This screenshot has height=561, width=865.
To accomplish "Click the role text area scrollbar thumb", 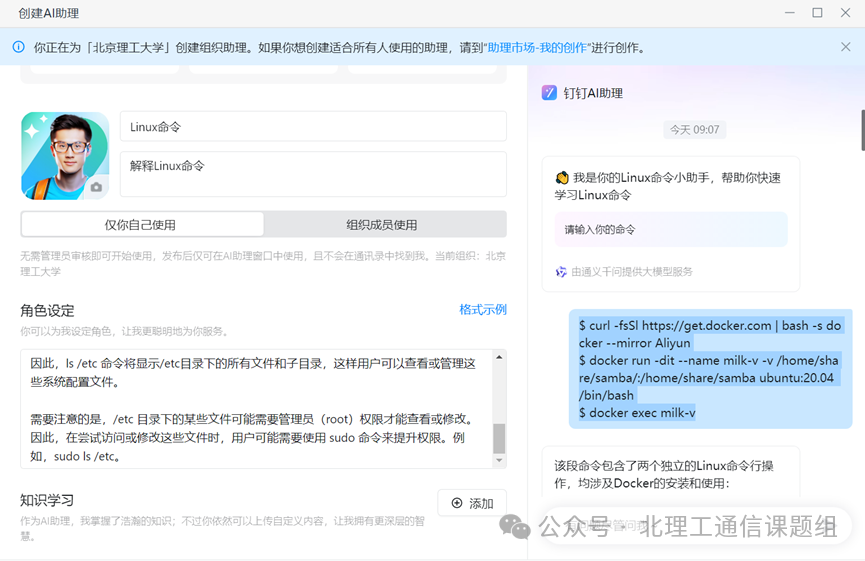I will click(499, 439).
